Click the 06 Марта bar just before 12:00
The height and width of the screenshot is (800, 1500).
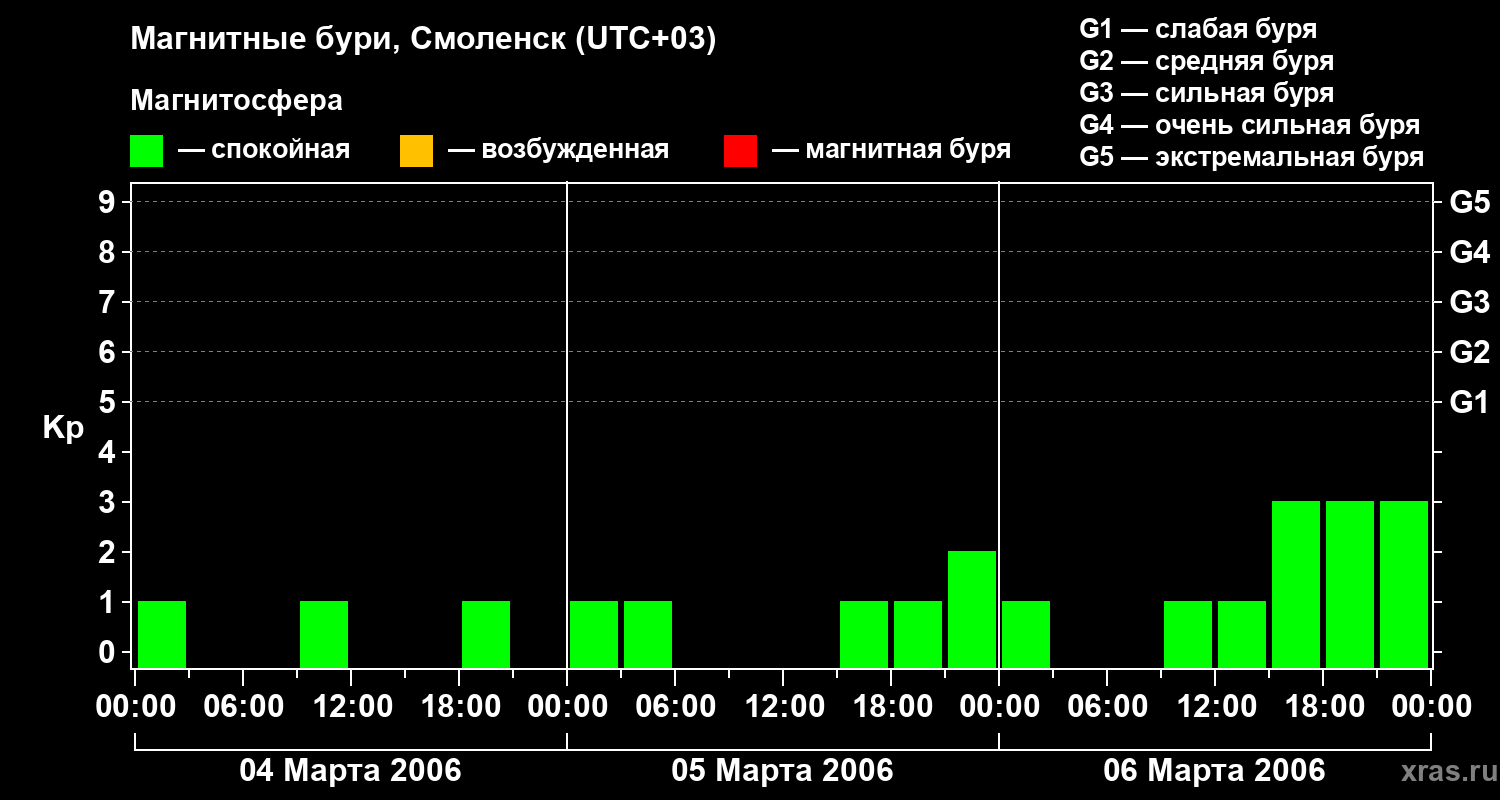(x=1188, y=634)
